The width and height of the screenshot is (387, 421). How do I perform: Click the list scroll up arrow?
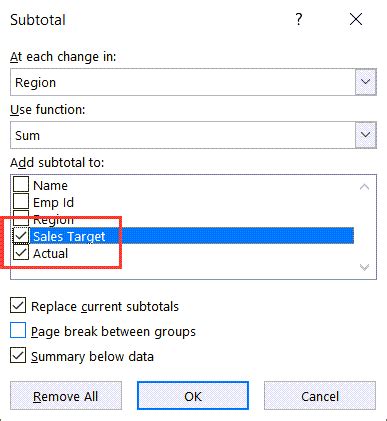(x=365, y=187)
